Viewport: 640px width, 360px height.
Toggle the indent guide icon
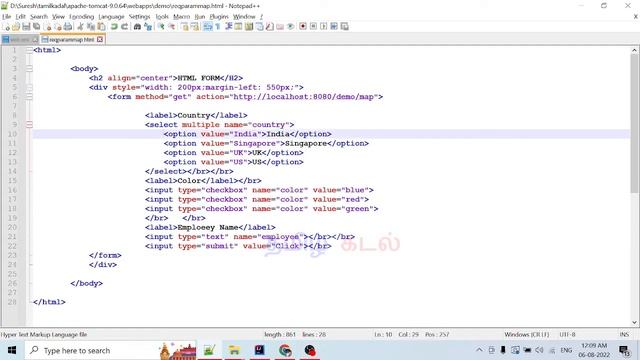click(228, 27)
